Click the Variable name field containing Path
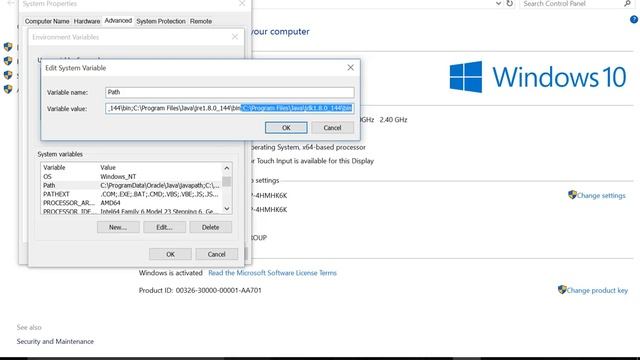 click(230, 92)
